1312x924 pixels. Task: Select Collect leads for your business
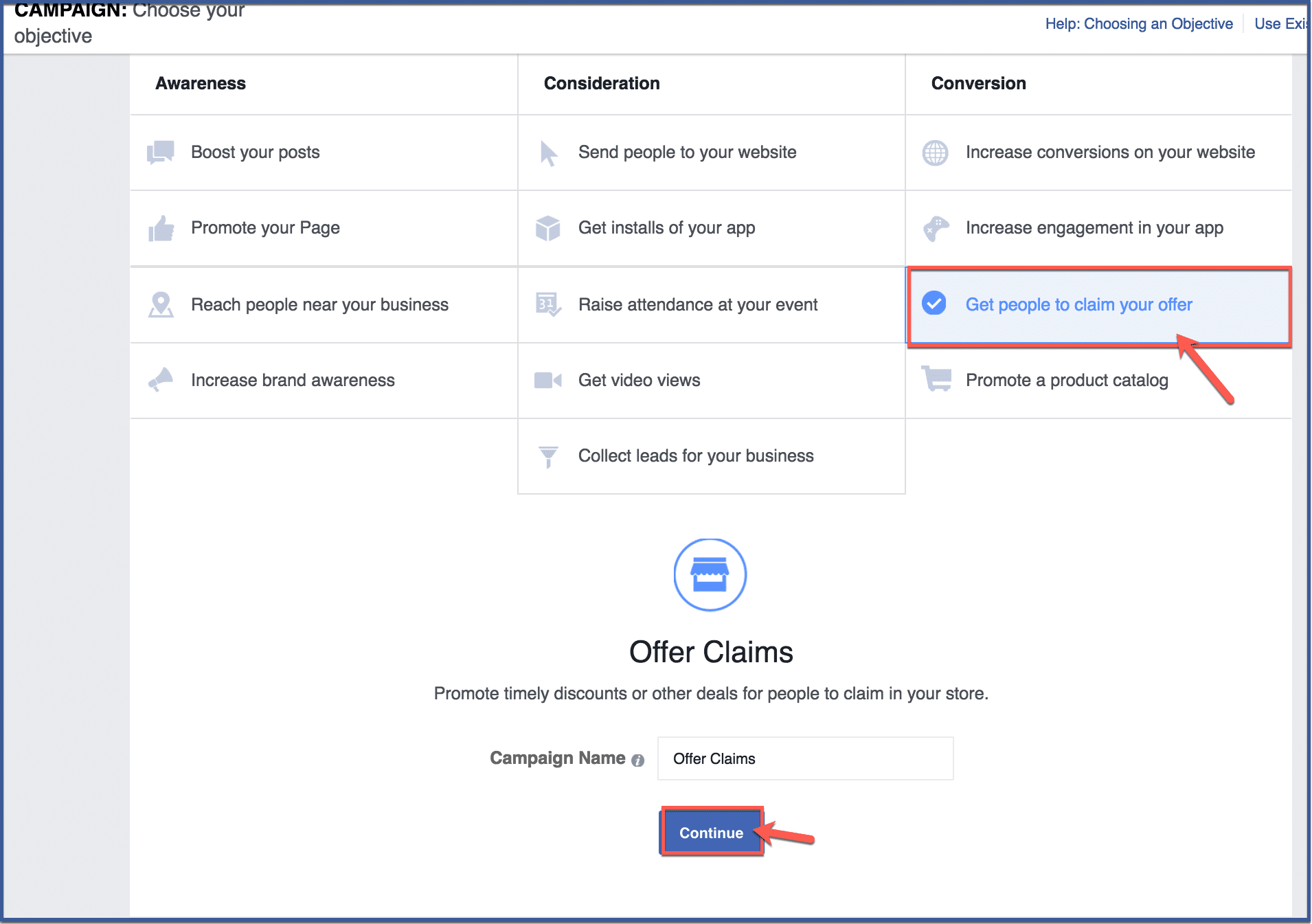(711, 456)
